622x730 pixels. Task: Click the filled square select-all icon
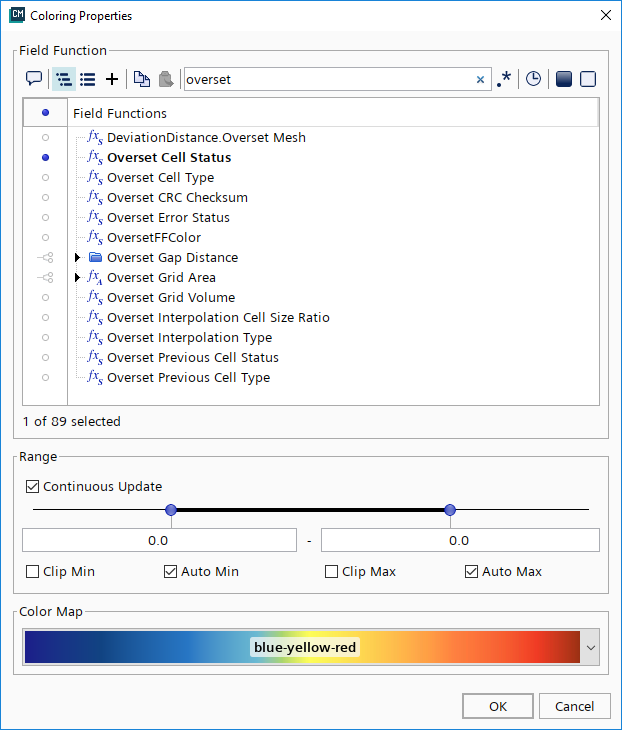tap(563, 79)
